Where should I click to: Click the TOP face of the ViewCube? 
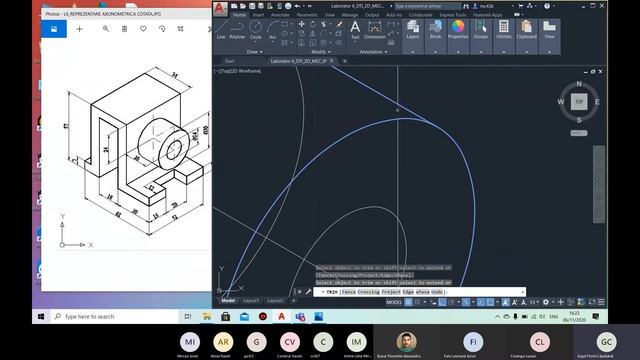(x=579, y=102)
